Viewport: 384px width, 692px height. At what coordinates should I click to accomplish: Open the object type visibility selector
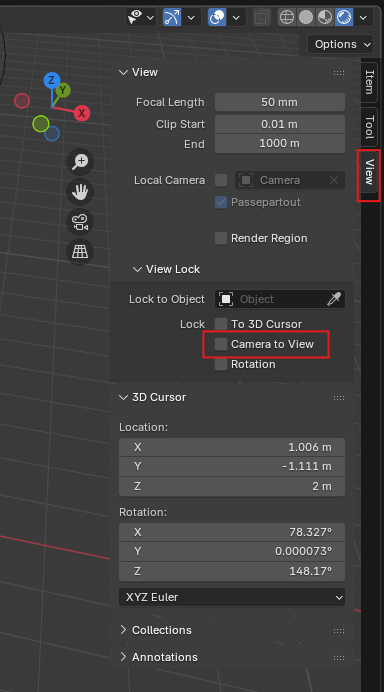pyautogui.click(x=140, y=18)
